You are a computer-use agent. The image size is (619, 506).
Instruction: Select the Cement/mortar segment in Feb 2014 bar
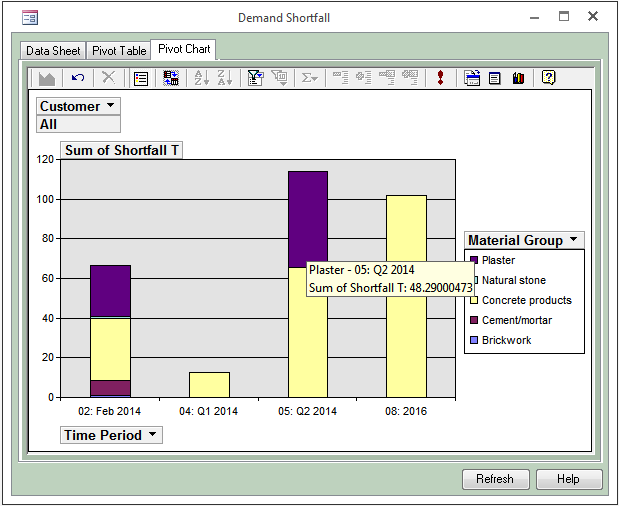point(111,388)
